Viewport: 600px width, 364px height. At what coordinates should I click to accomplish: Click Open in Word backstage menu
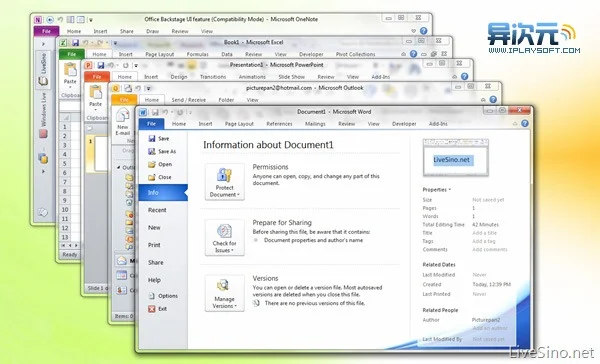point(160,165)
